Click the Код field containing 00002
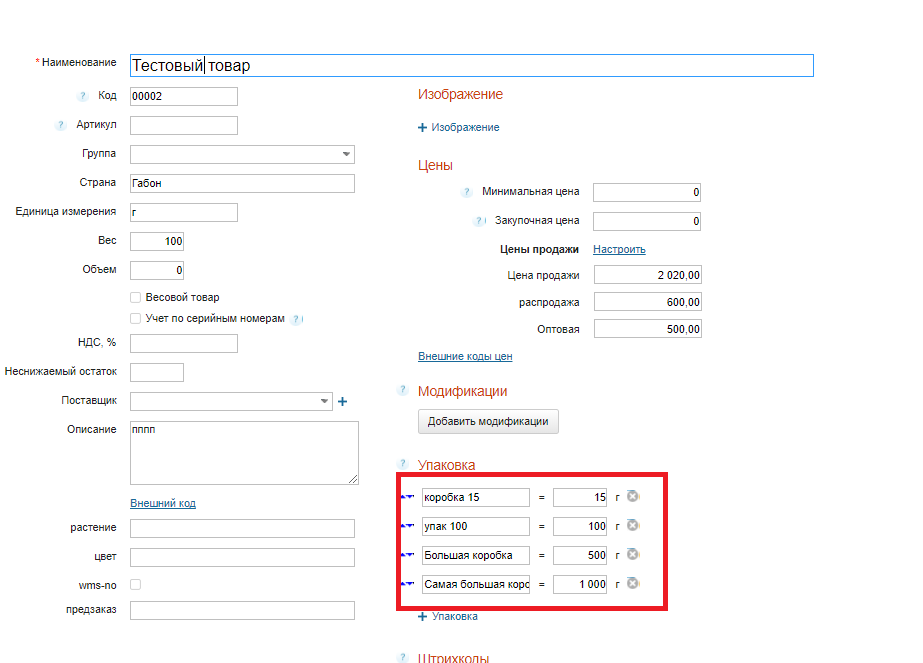This screenshot has width=923, height=663. point(184,97)
